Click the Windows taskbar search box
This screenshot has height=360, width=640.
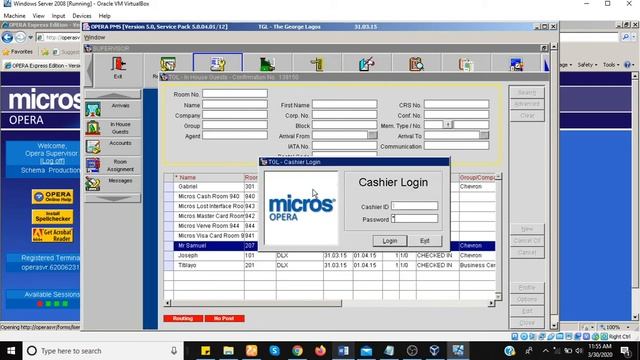pos(102,351)
